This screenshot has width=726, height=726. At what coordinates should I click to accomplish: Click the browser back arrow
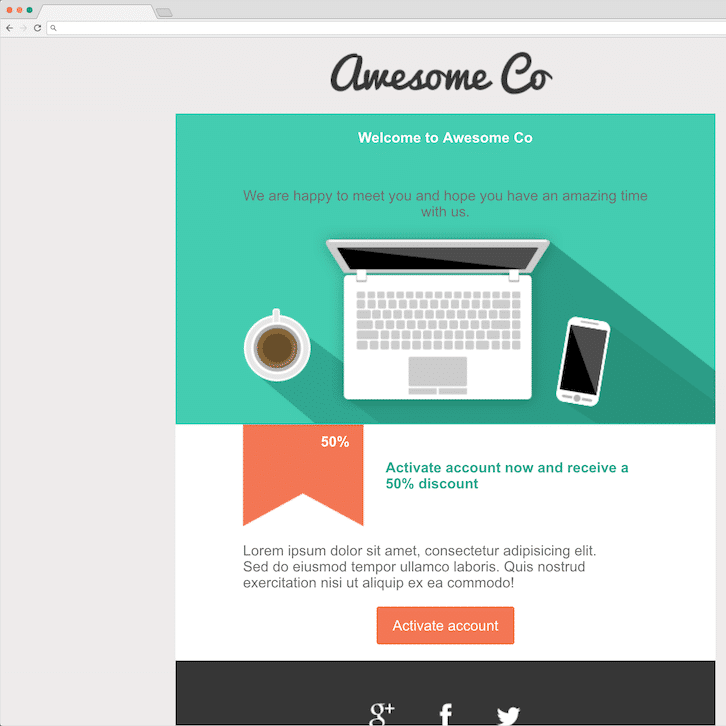tap(9, 28)
